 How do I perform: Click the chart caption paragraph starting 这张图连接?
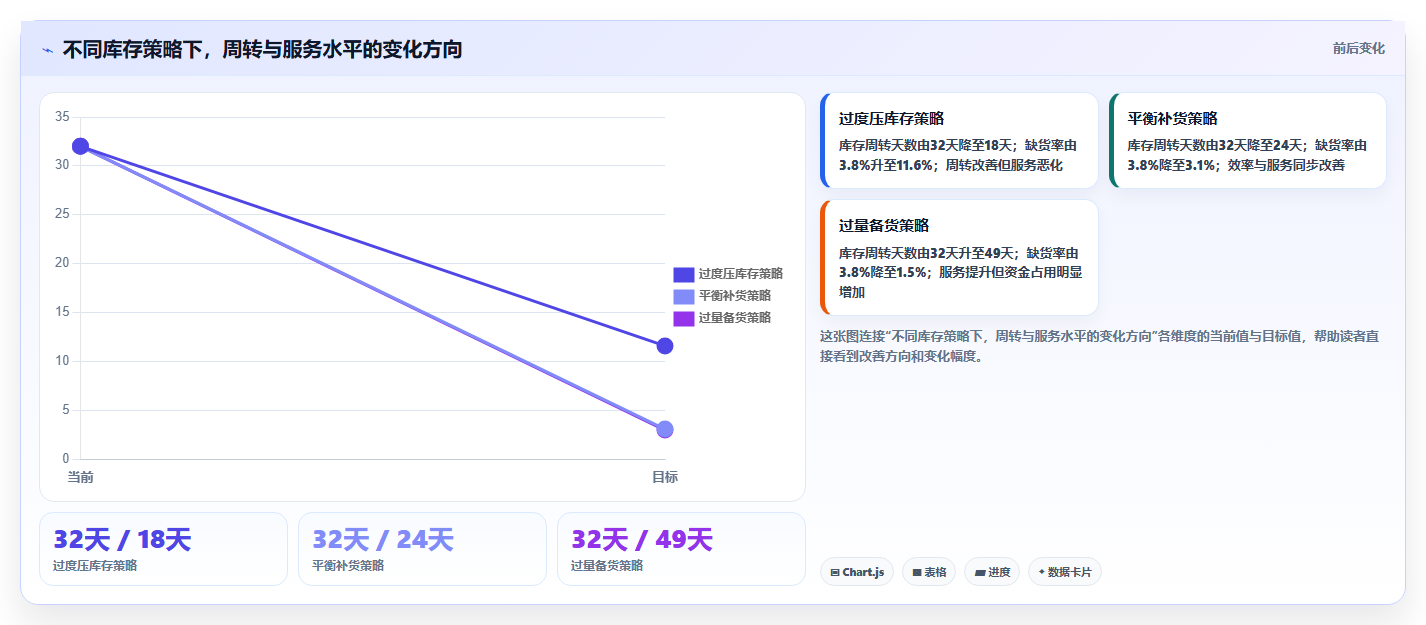(1100, 346)
